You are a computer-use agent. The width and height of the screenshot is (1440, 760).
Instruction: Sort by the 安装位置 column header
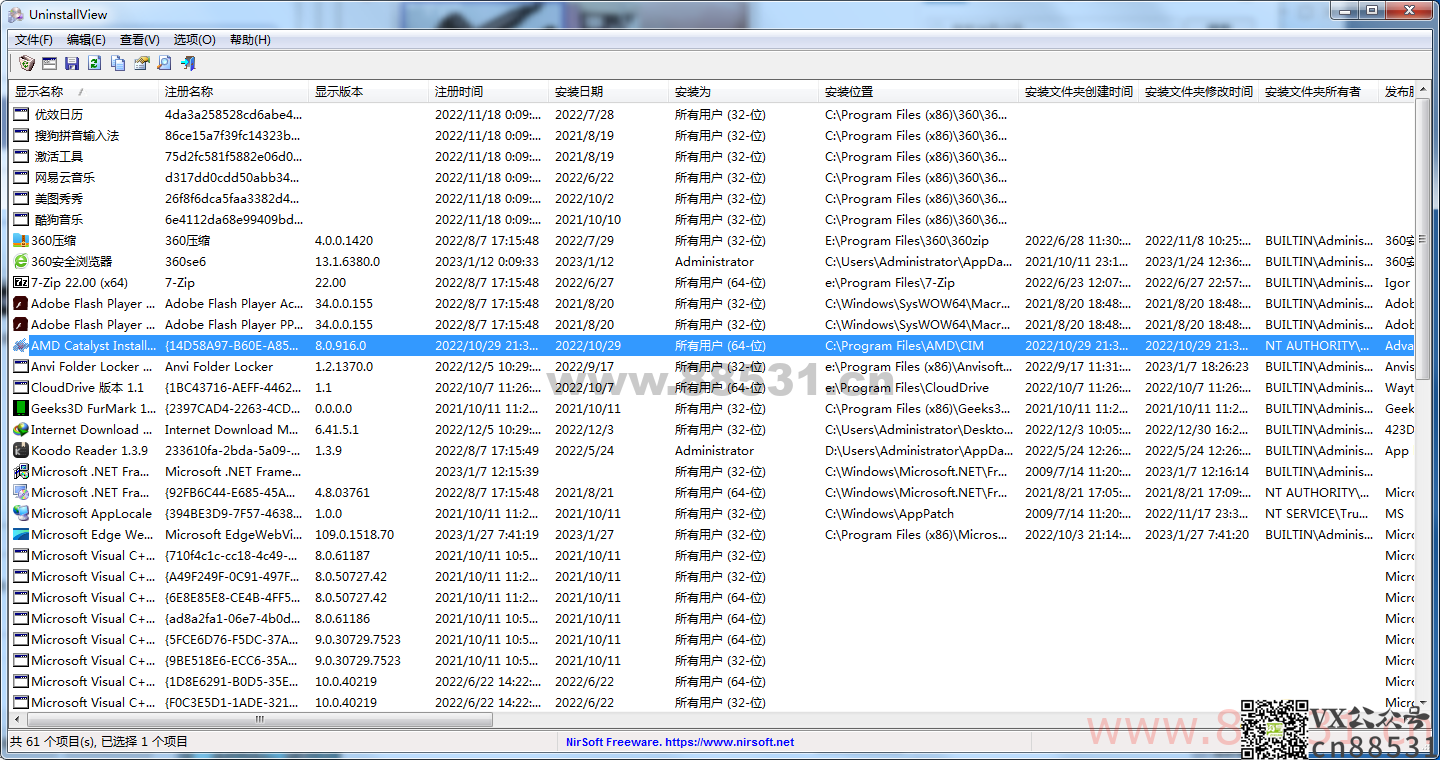click(x=919, y=92)
